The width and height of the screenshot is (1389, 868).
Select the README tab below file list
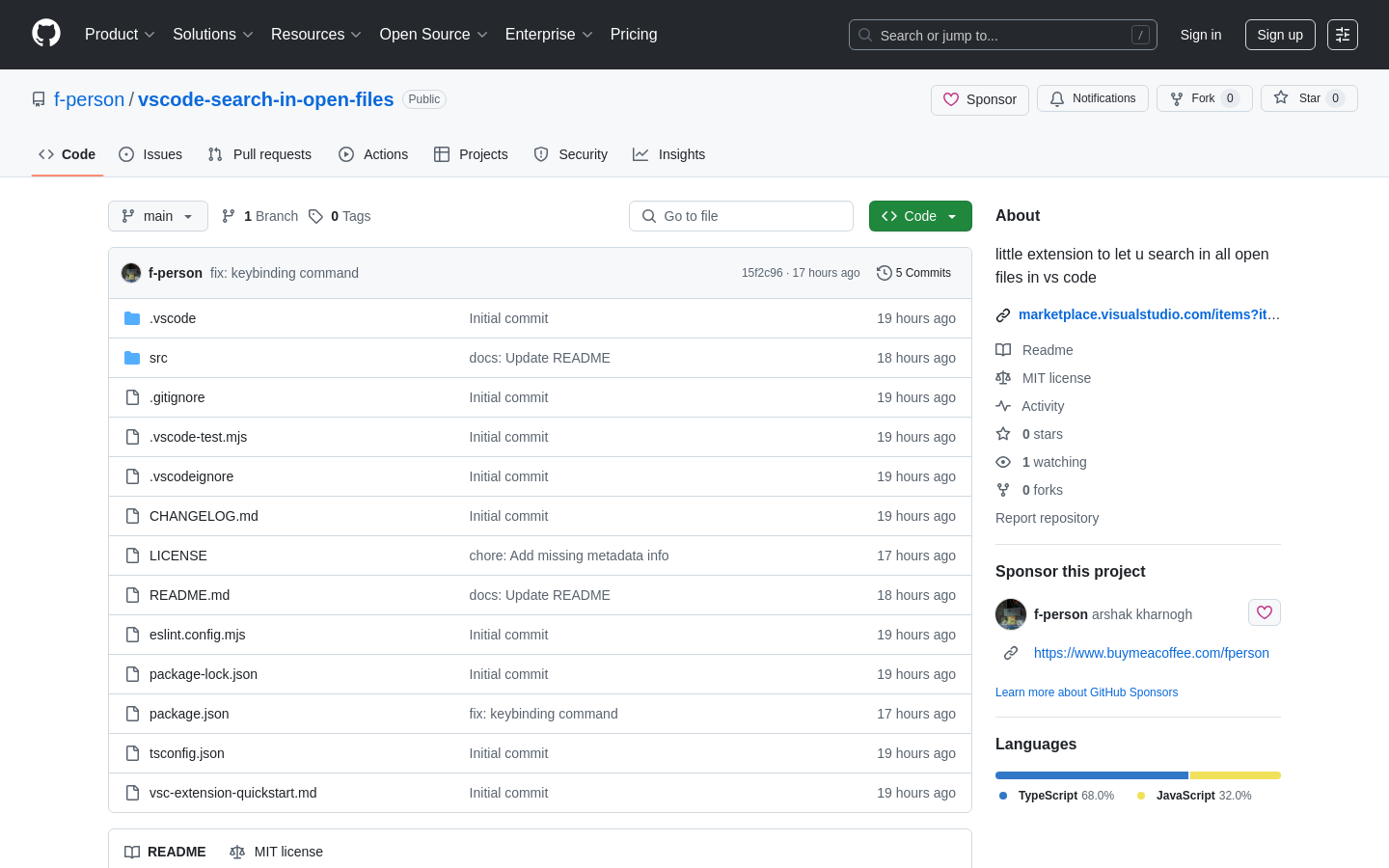click(165, 852)
